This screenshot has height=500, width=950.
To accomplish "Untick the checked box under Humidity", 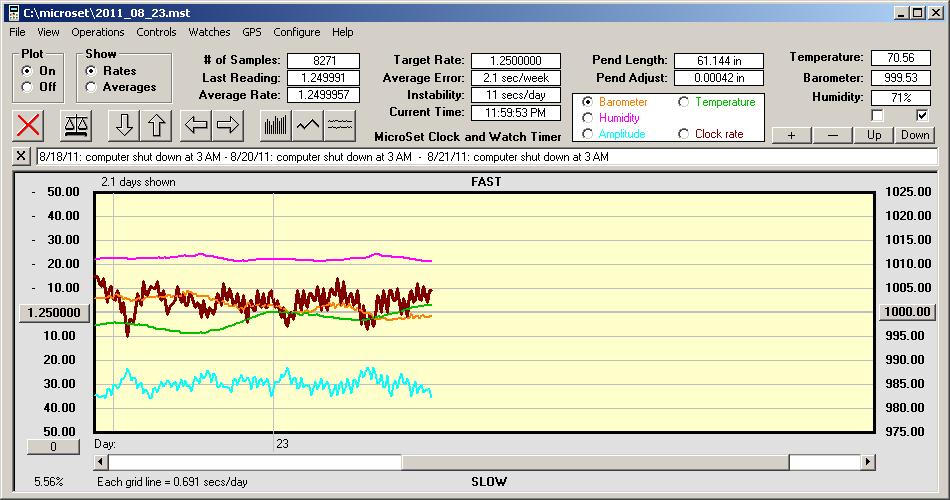I will (x=922, y=115).
